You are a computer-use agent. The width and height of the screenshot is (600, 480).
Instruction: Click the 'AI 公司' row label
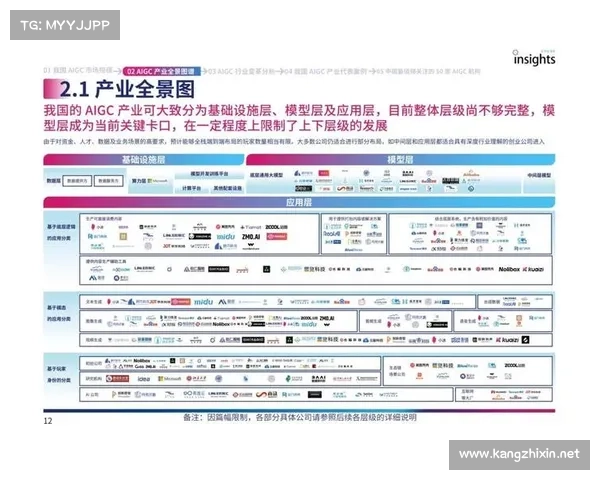click(x=92, y=395)
